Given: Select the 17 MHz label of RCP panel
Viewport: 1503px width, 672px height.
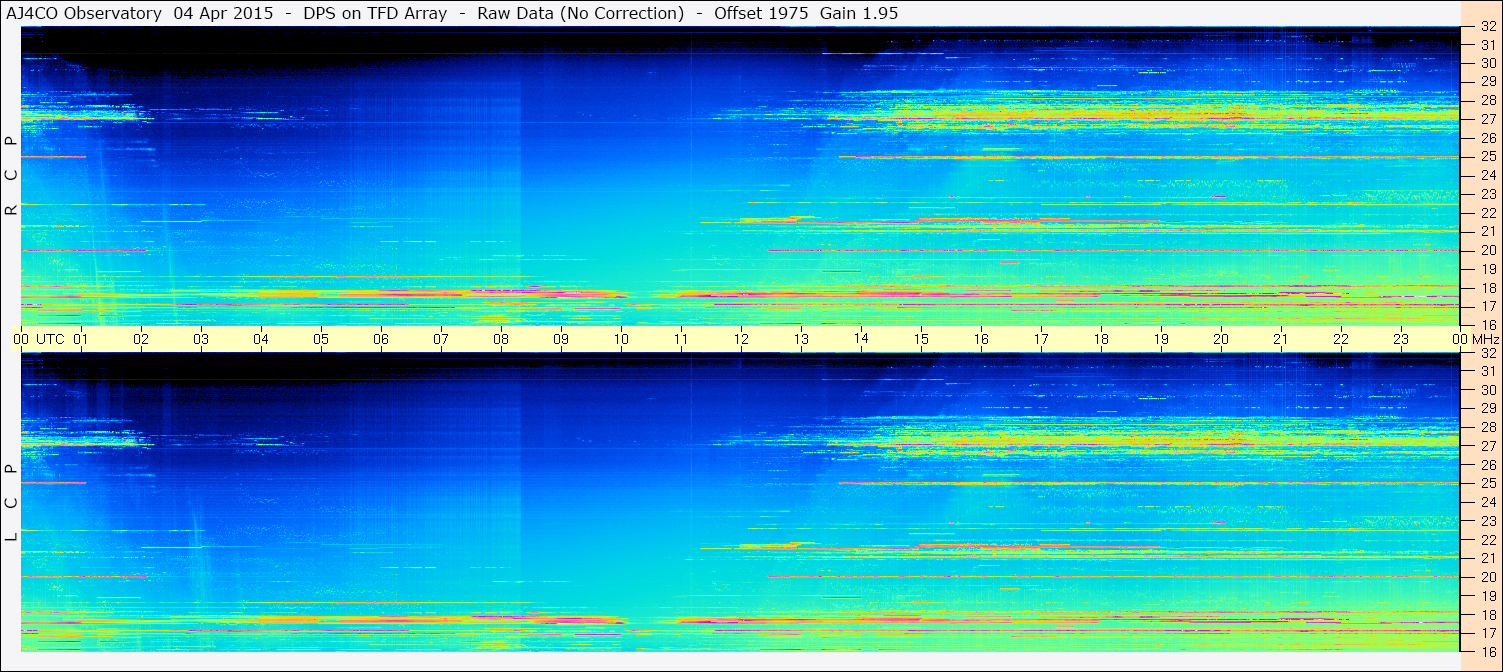Looking at the screenshot, I should (x=1487, y=306).
